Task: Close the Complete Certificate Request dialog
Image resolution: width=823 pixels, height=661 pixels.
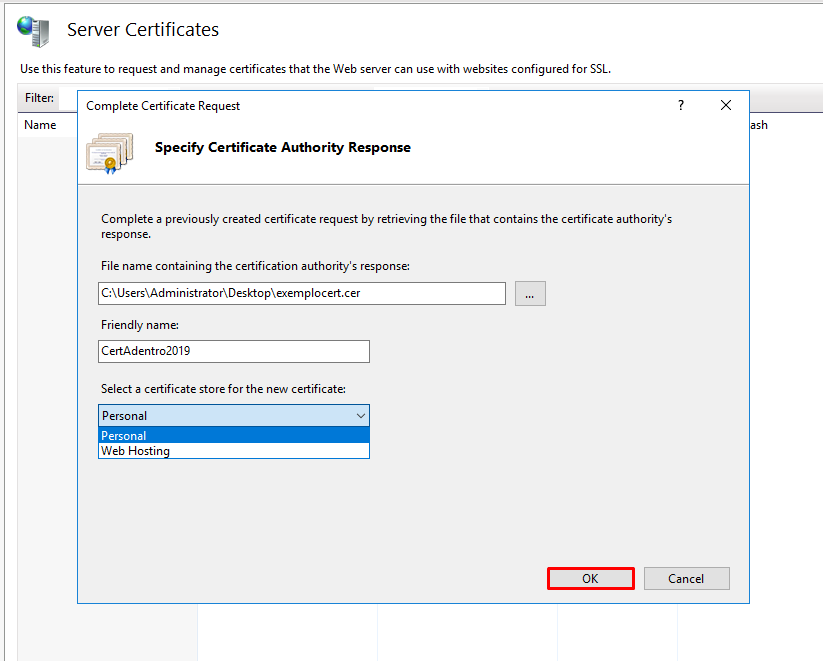Action: 726,105
